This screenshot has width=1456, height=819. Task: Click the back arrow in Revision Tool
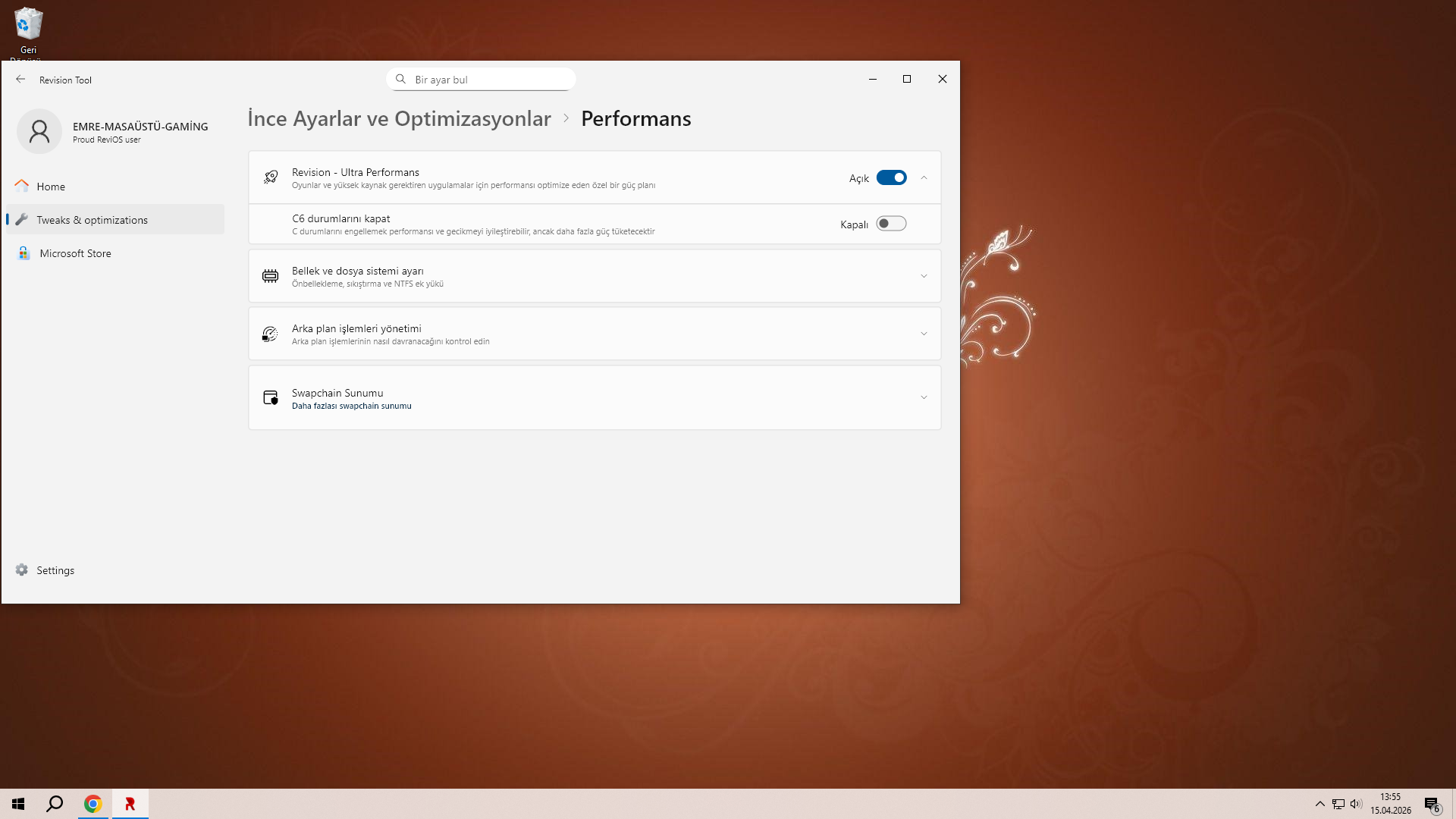click(20, 79)
